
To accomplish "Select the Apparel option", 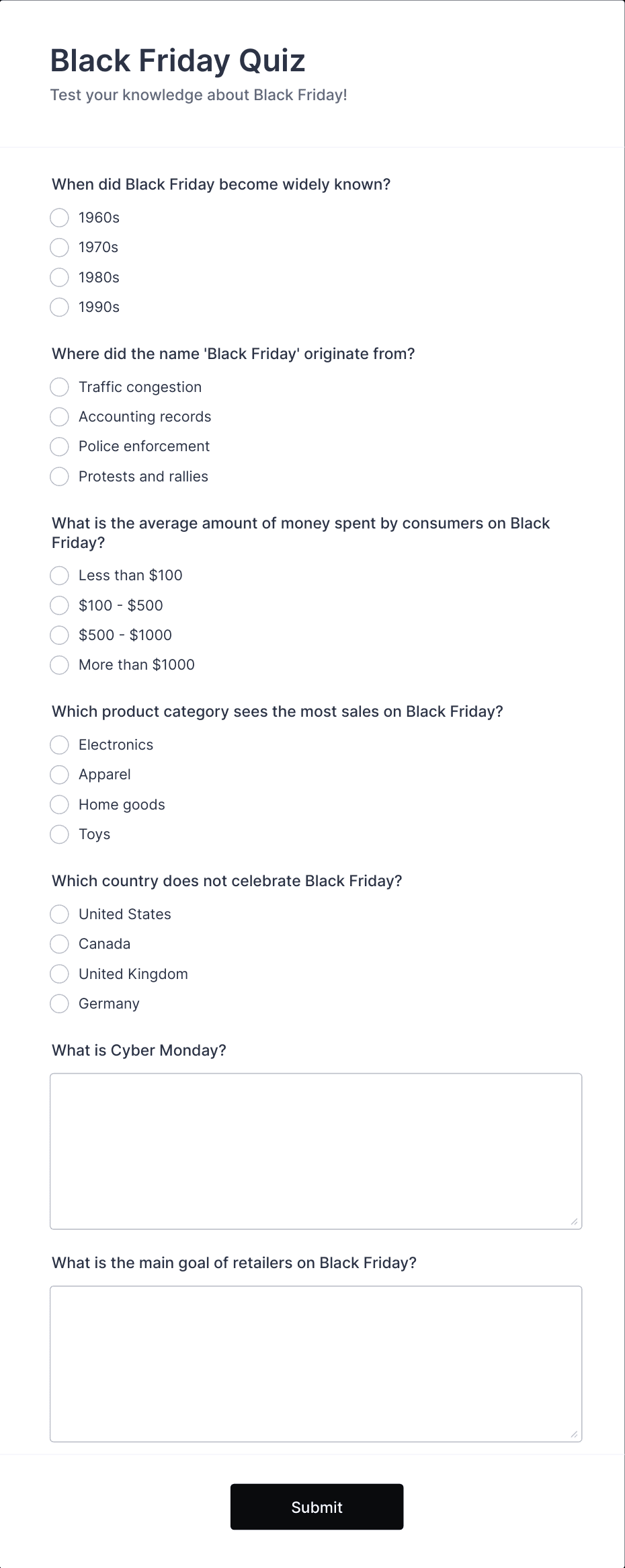I will click(59, 775).
